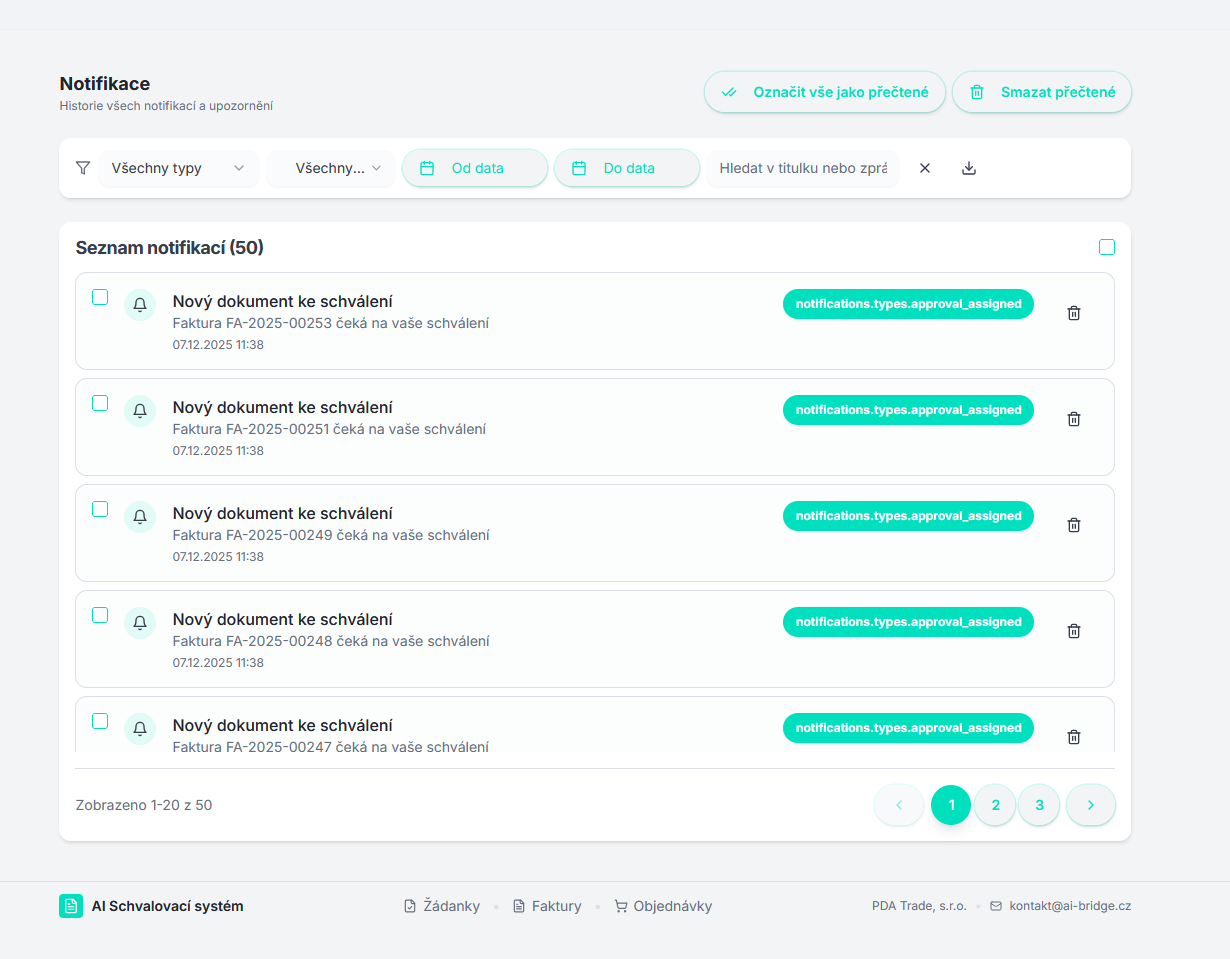The image size is (1230, 959).
Task: Click trash icon on FA-2025-00248 row
Action: click(x=1074, y=631)
